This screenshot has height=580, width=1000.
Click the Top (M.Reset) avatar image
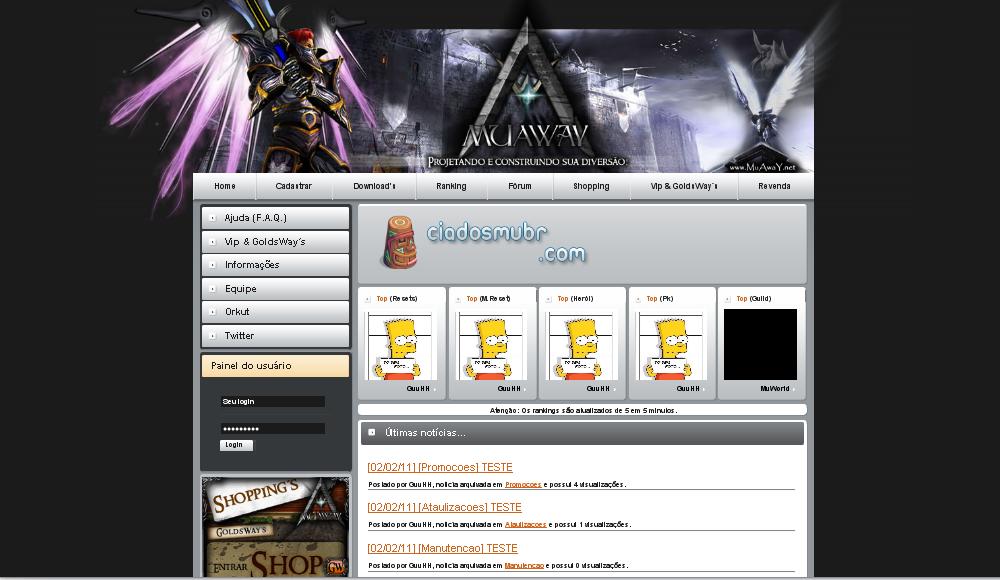(490, 346)
